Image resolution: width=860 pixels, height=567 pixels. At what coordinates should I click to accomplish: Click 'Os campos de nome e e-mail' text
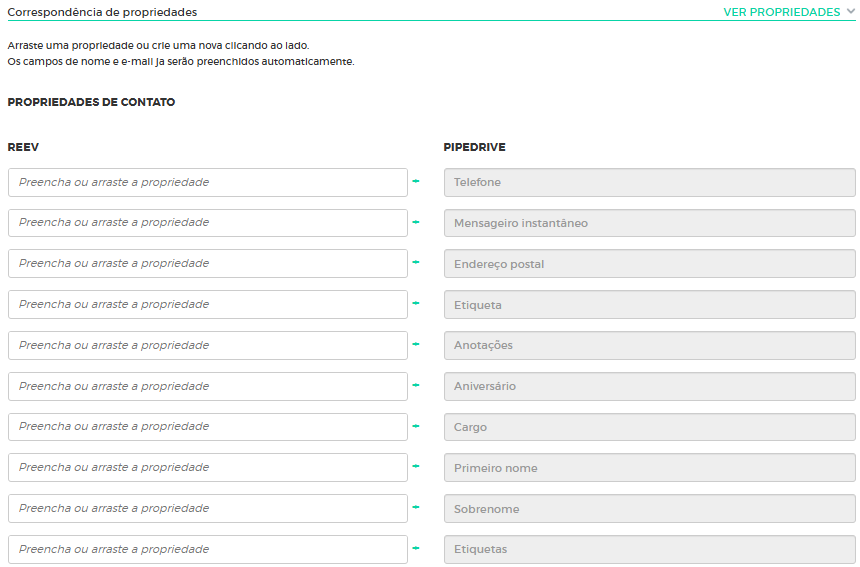pos(181,61)
